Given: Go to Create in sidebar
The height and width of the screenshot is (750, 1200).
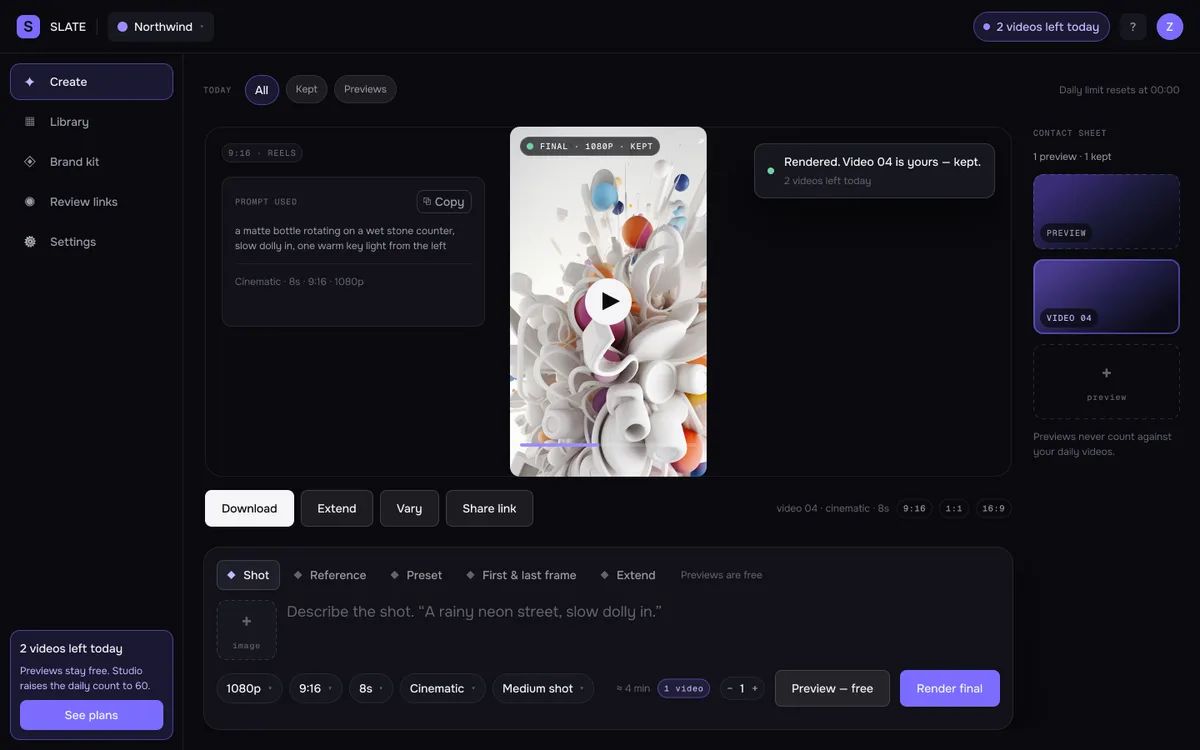Looking at the screenshot, I should tap(92, 82).
